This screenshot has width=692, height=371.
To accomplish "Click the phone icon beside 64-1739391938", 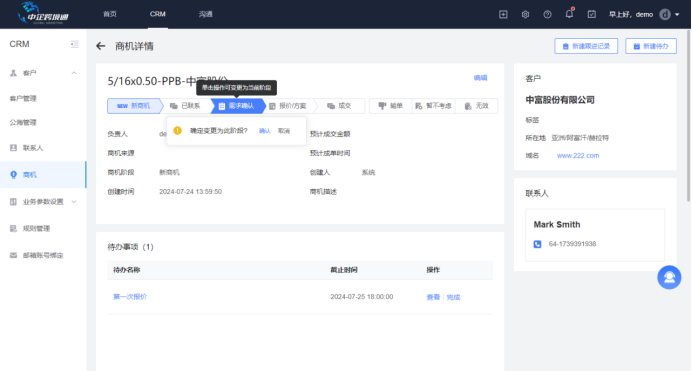I will click(537, 244).
